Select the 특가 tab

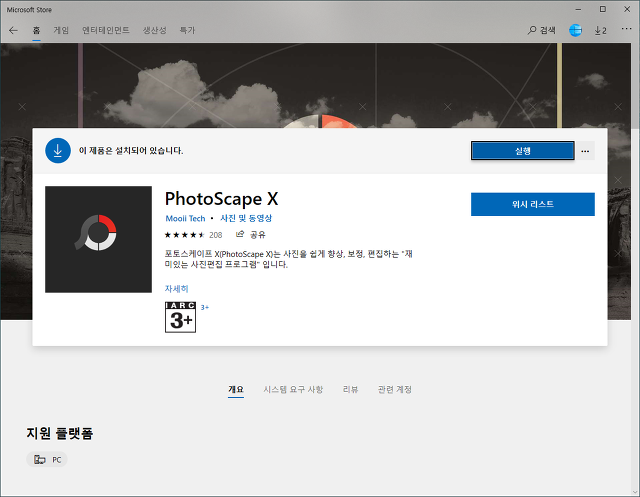187,30
